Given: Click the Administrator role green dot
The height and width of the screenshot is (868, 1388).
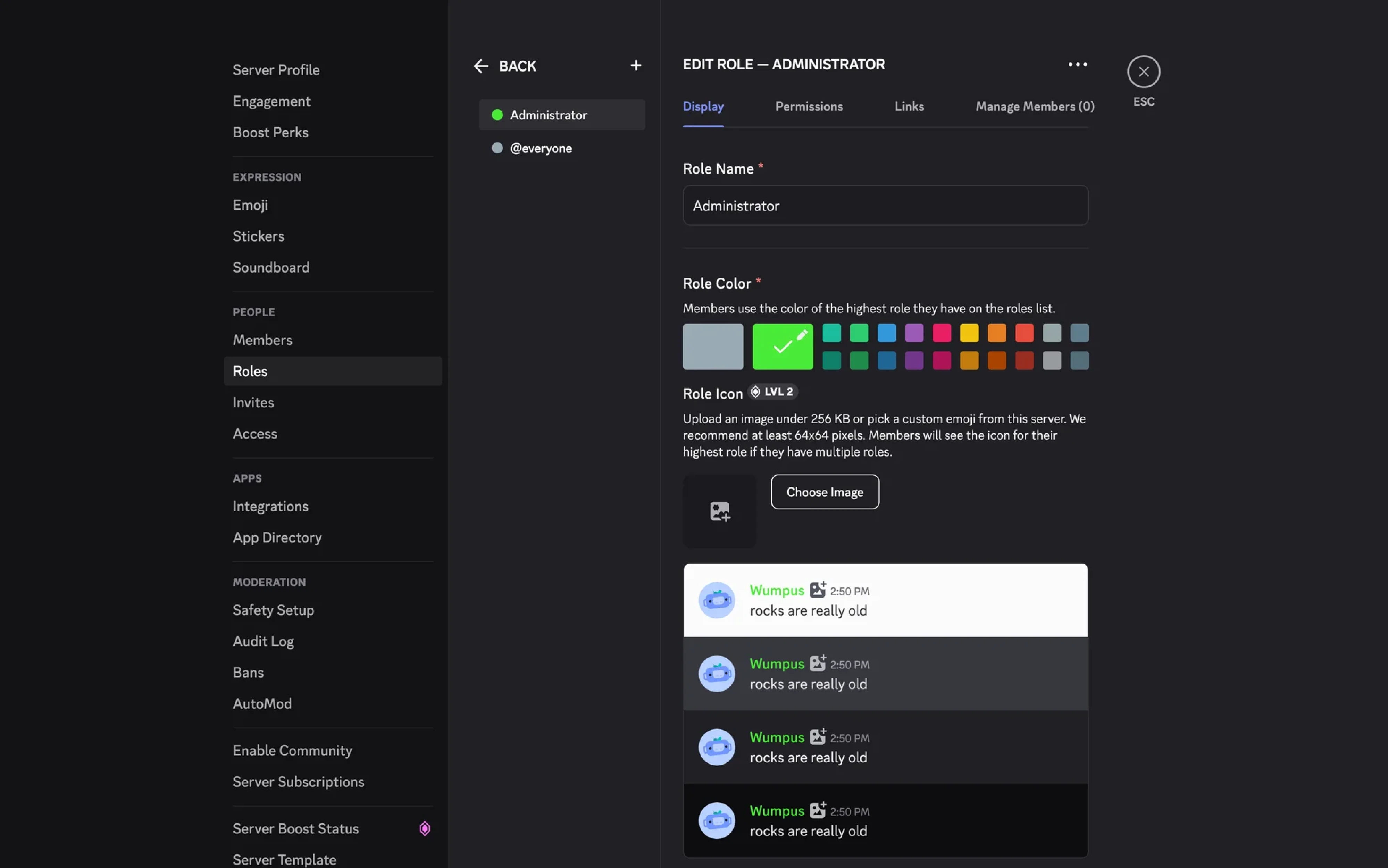Looking at the screenshot, I should [497, 115].
